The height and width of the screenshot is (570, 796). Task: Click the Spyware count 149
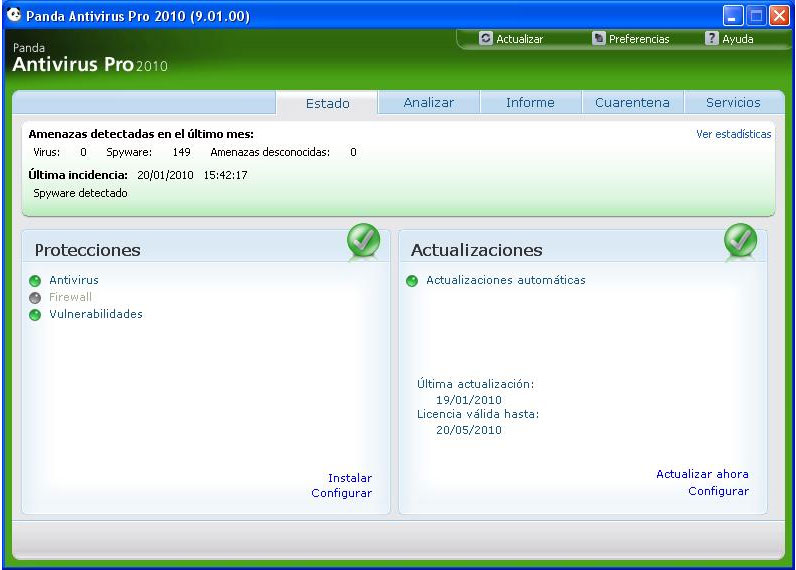coord(181,152)
